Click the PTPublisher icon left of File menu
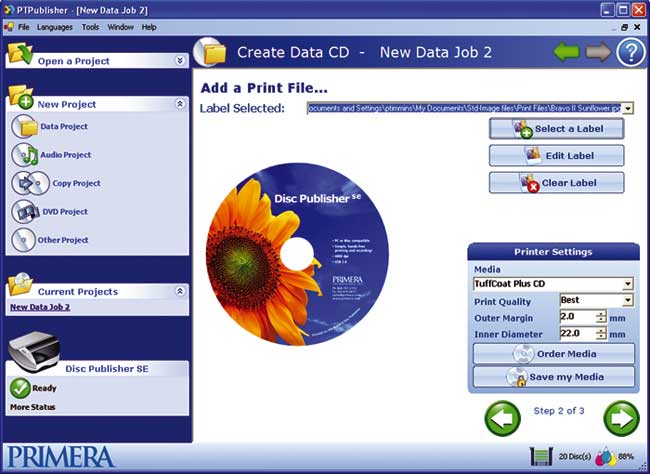The image size is (650, 474). coord(9,27)
